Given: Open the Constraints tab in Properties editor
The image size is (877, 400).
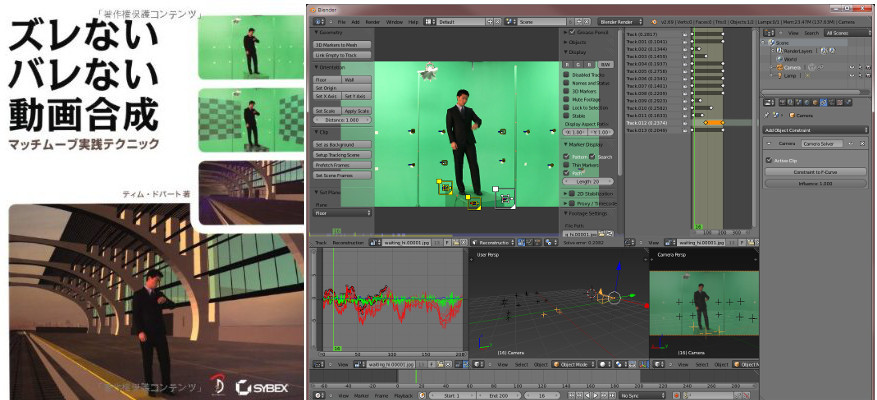Looking at the screenshot, I should tap(823, 102).
